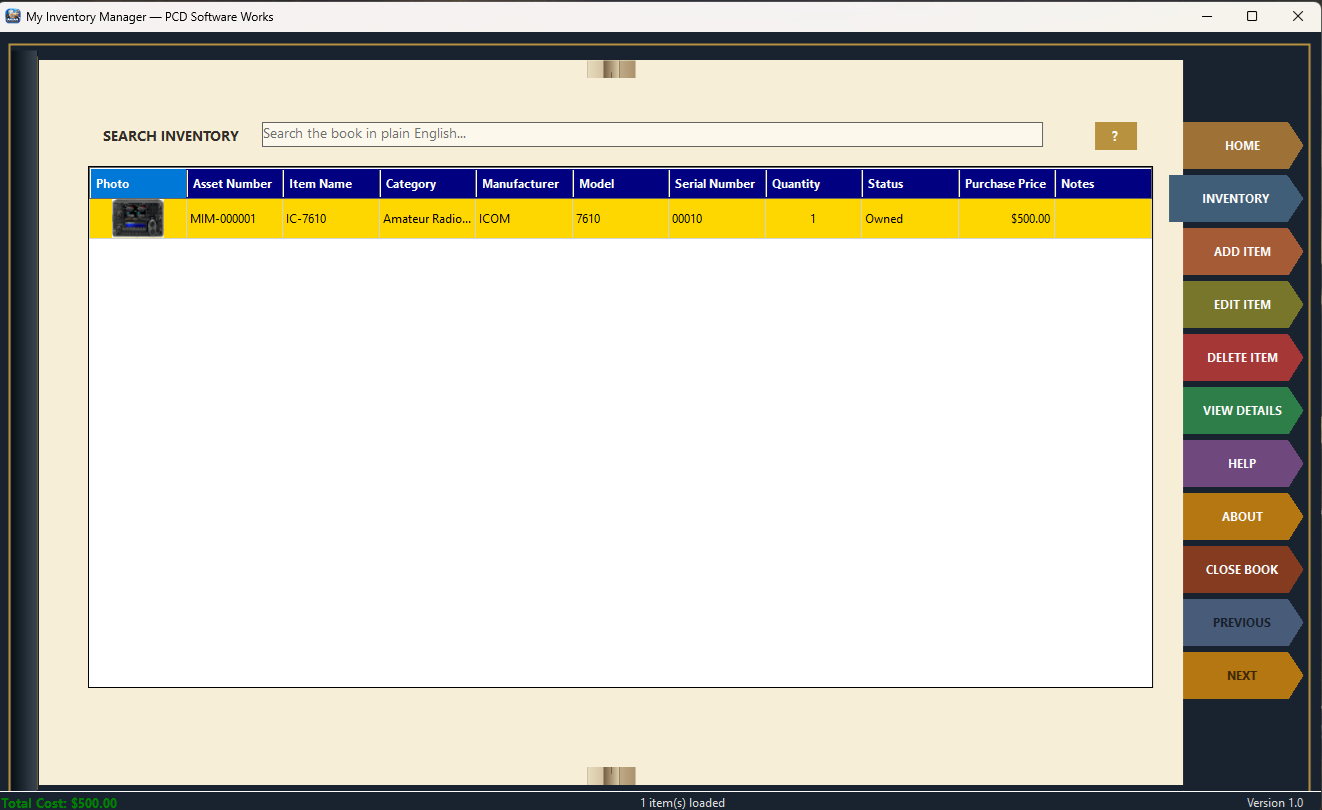Image resolution: width=1322 pixels, height=810 pixels.
Task: Sort by the Category column header
Action: (428, 184)
